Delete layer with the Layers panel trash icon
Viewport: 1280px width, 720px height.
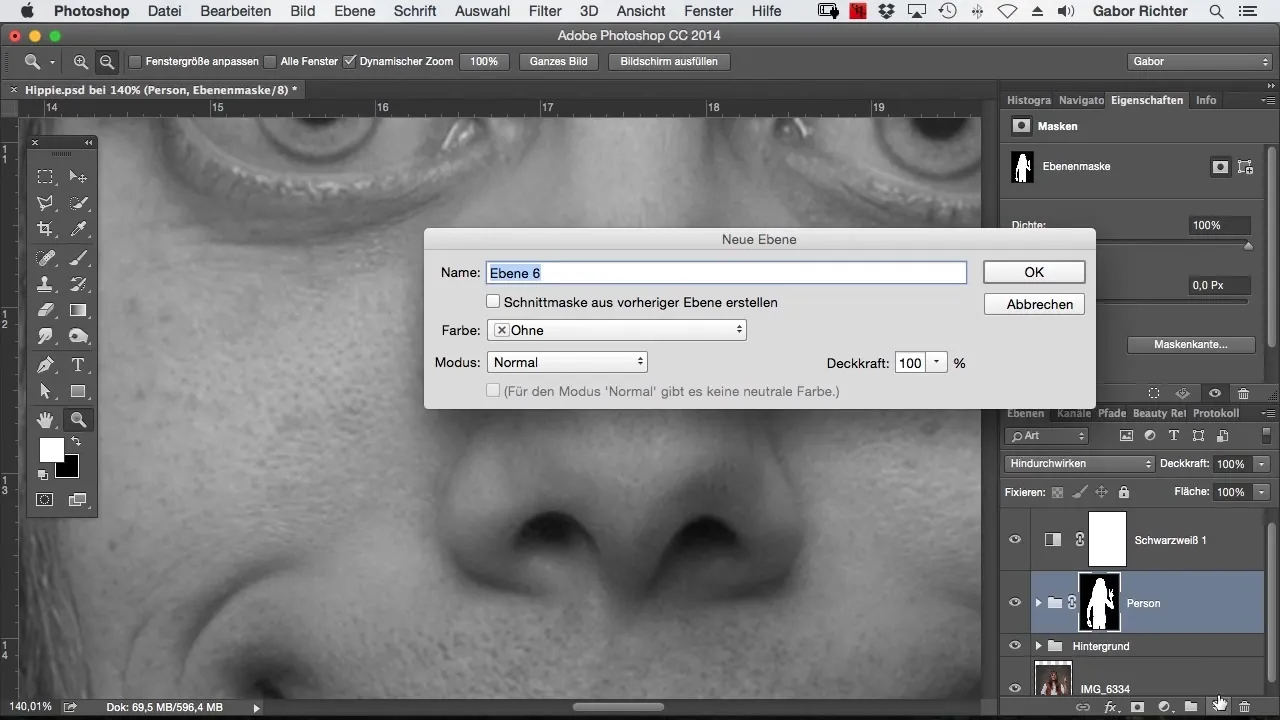pos(1244,707)
